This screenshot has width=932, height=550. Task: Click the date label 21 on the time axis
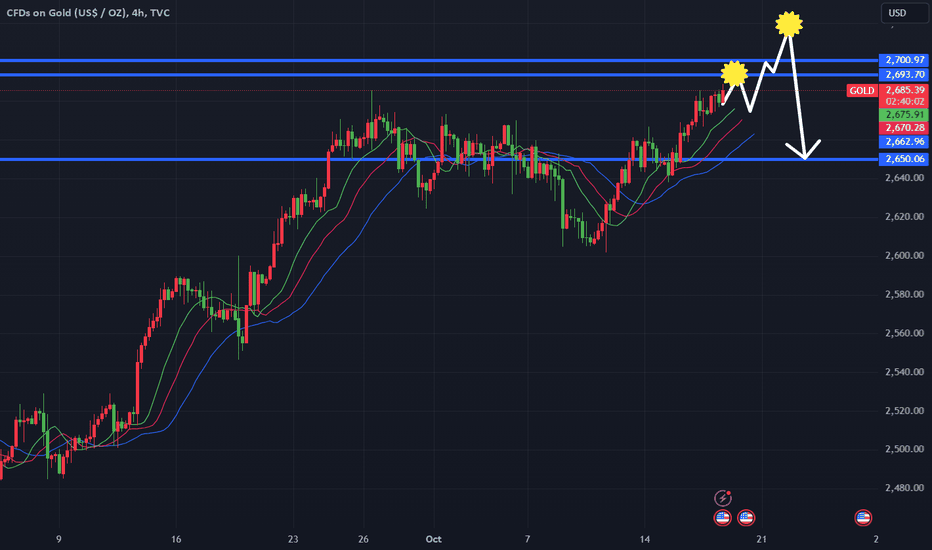pyautogui.click(x=761, y=539)
